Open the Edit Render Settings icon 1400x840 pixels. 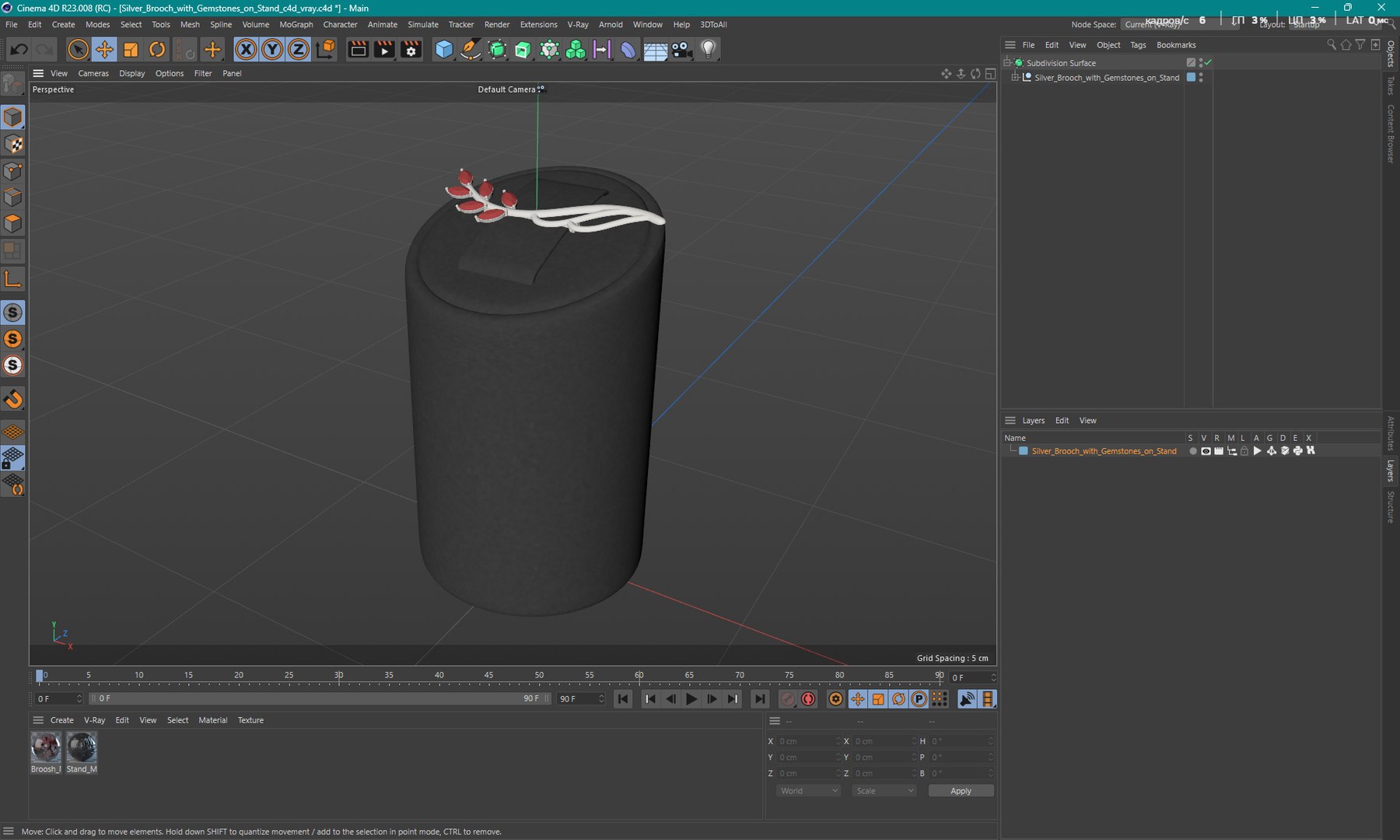point(411,50)
